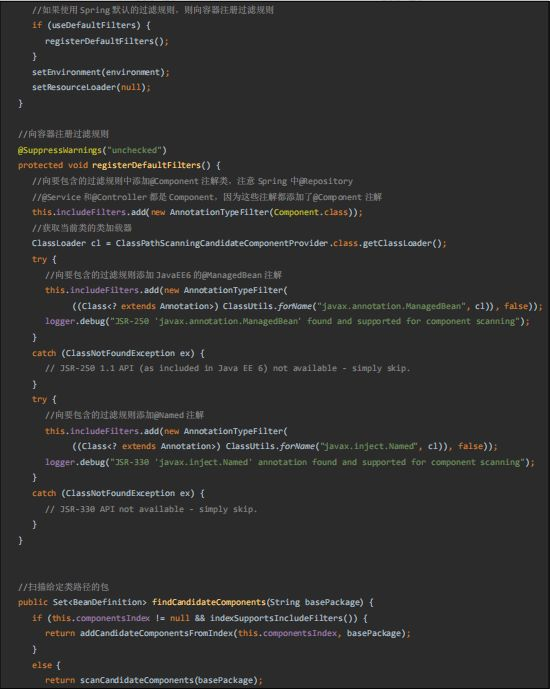Click Component.class in AnnotationTypeFilter constructor

click(311, 212)
